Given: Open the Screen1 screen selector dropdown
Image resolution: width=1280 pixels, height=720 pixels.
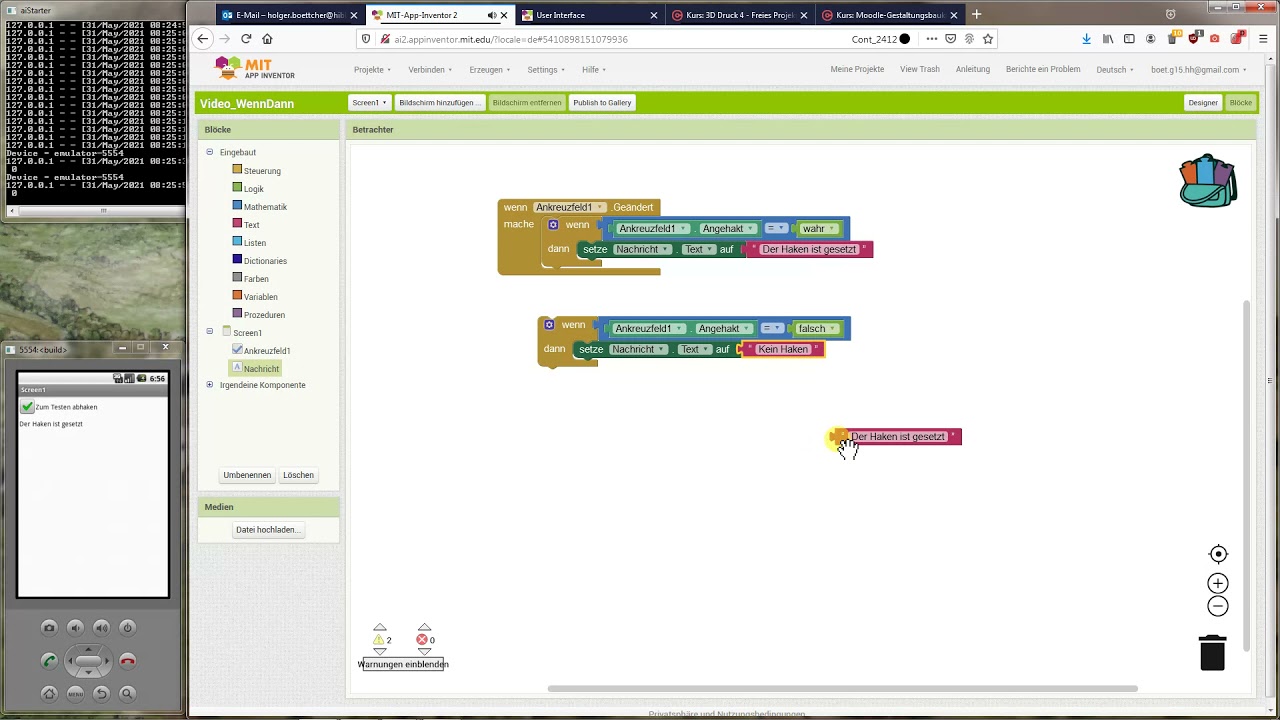Looking at the screenshot, I should pos(369,103).
